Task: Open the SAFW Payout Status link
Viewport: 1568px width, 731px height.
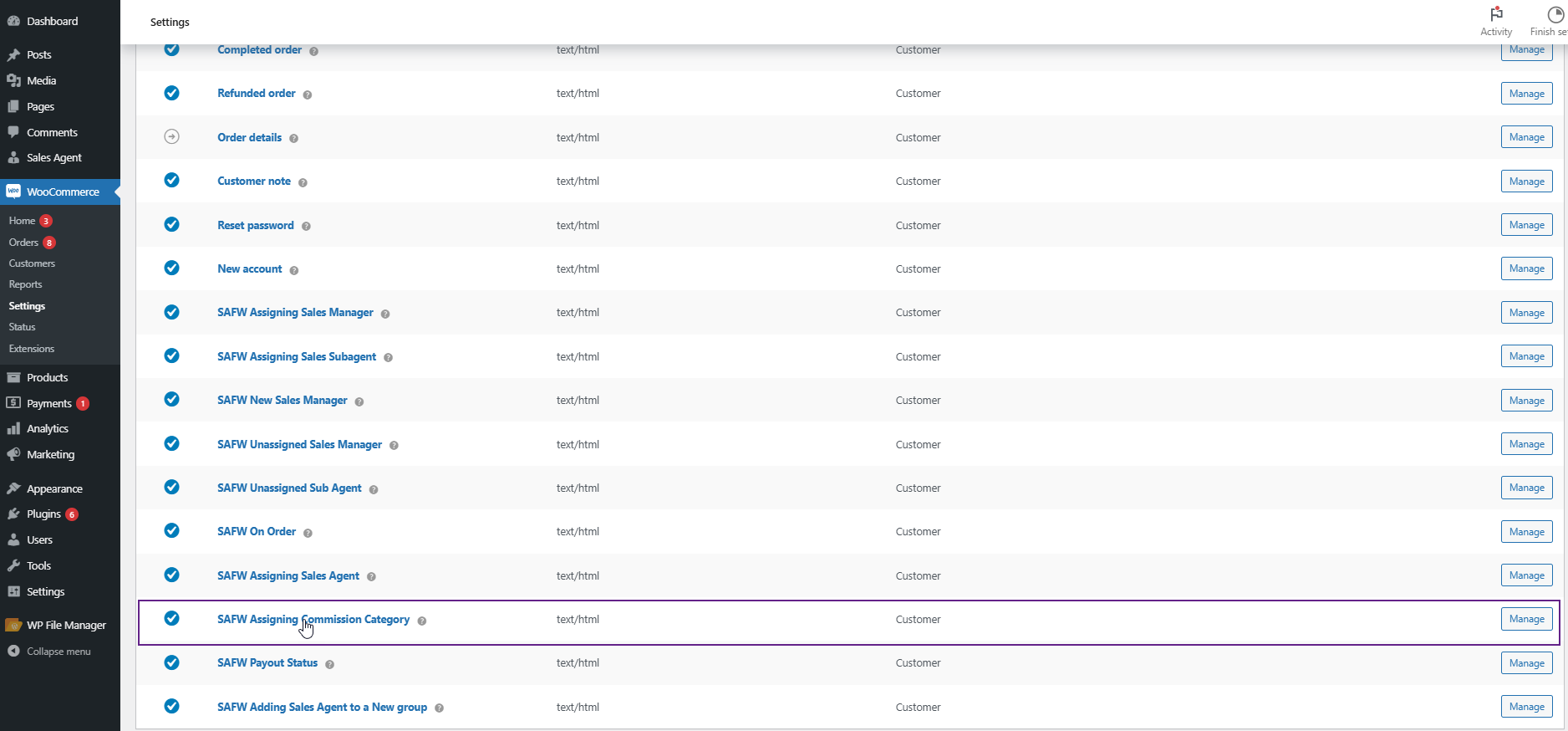Action: [x=267, y=662]
